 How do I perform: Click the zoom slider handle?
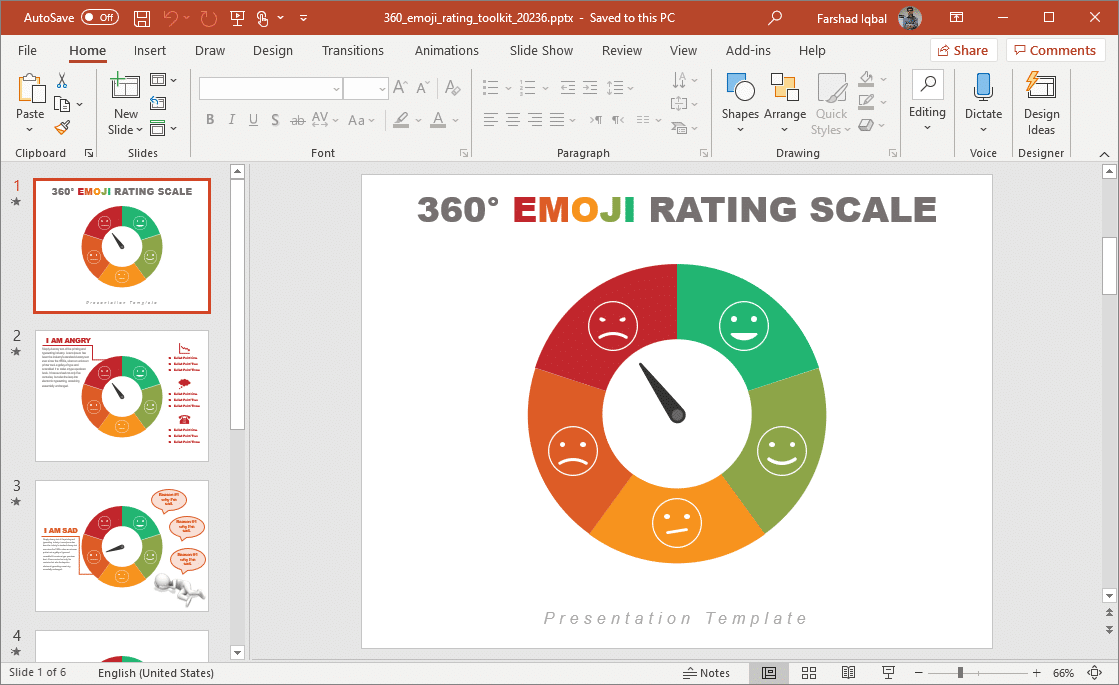(x=959, y=673)
